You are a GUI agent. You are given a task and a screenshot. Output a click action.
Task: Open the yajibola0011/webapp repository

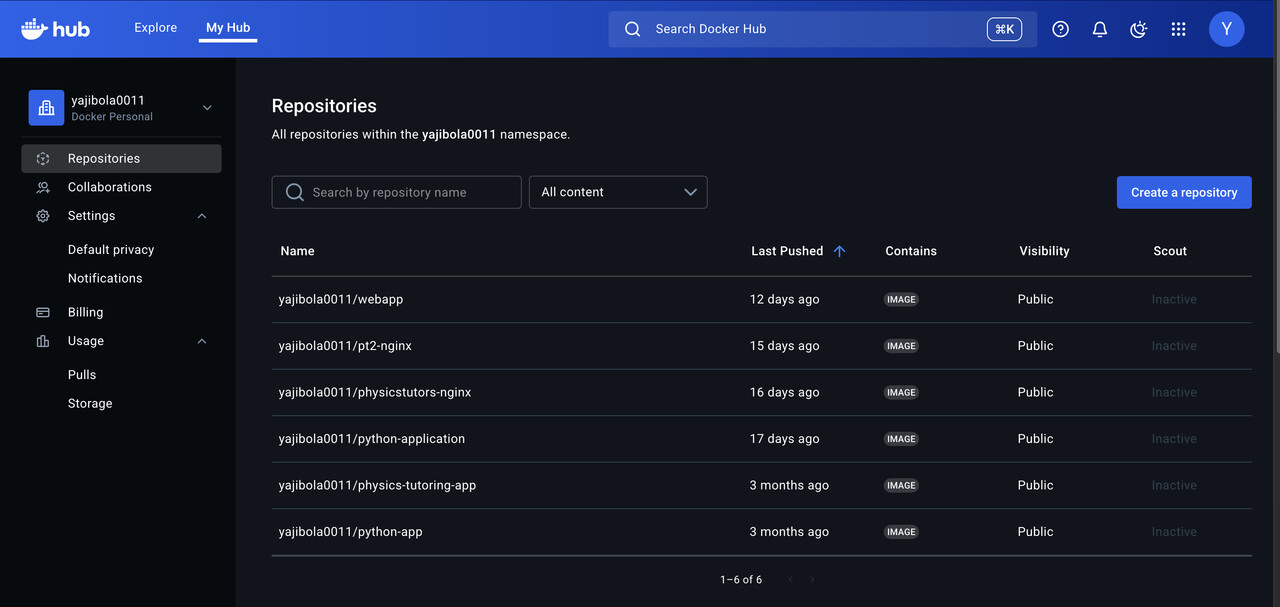click(341, 300)
